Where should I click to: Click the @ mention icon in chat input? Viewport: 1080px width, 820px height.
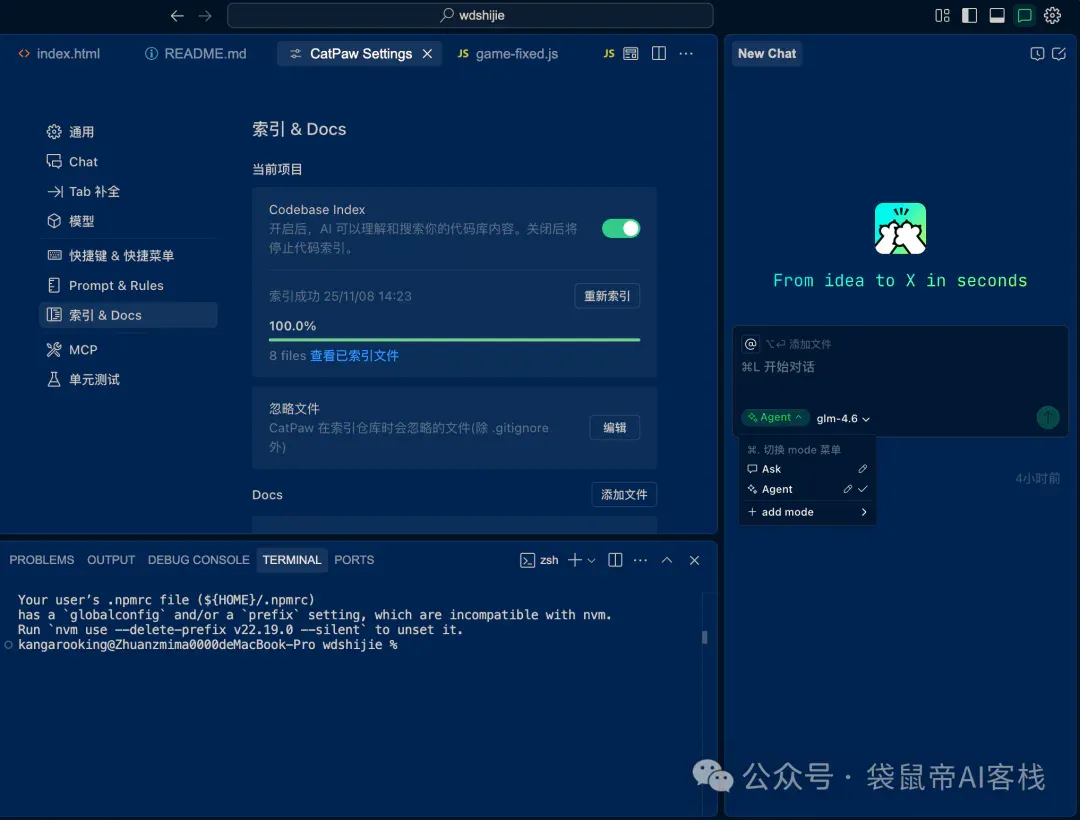pyautogui.click(x=751, y=344)
